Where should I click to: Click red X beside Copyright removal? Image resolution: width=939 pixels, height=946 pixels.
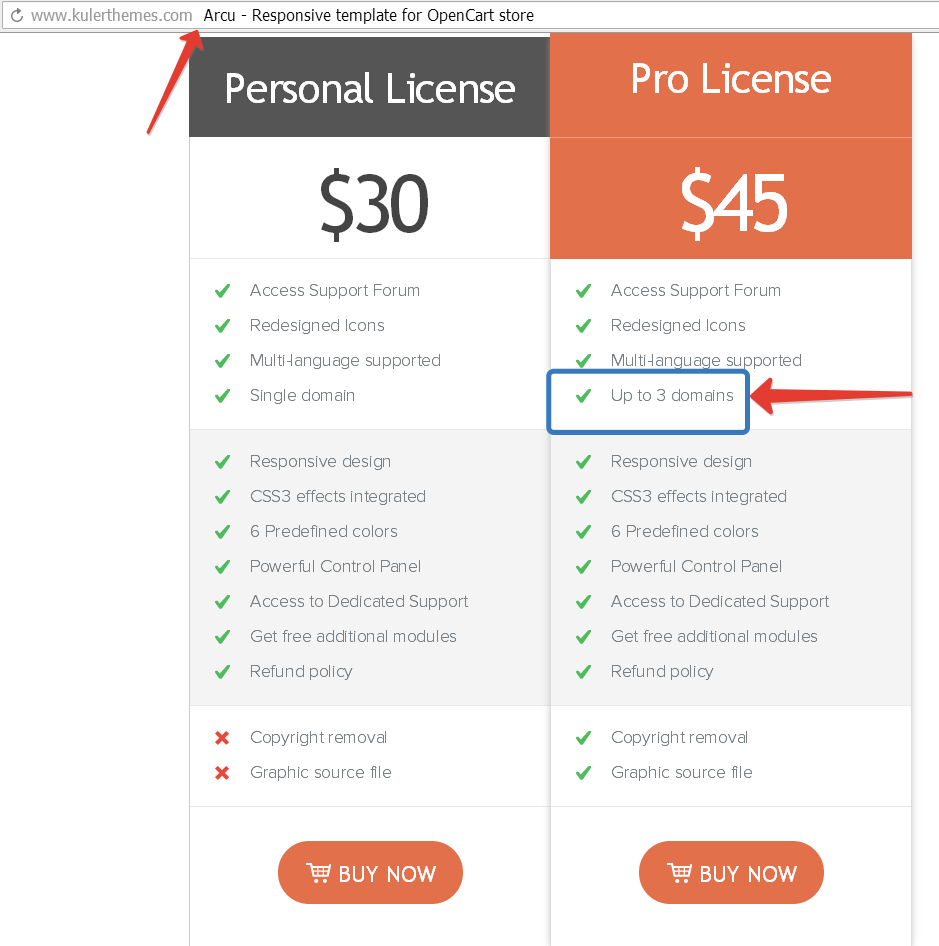click(x=222, y=738)
